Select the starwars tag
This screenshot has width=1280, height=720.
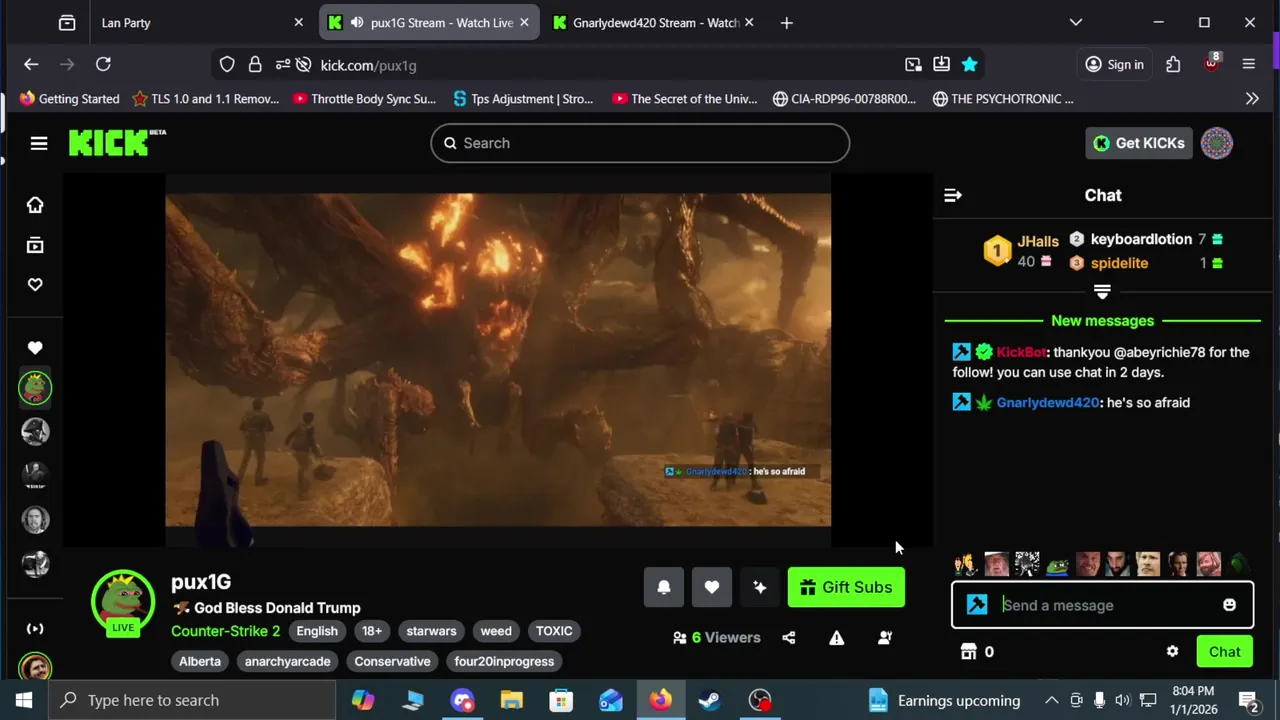(431, 631)
